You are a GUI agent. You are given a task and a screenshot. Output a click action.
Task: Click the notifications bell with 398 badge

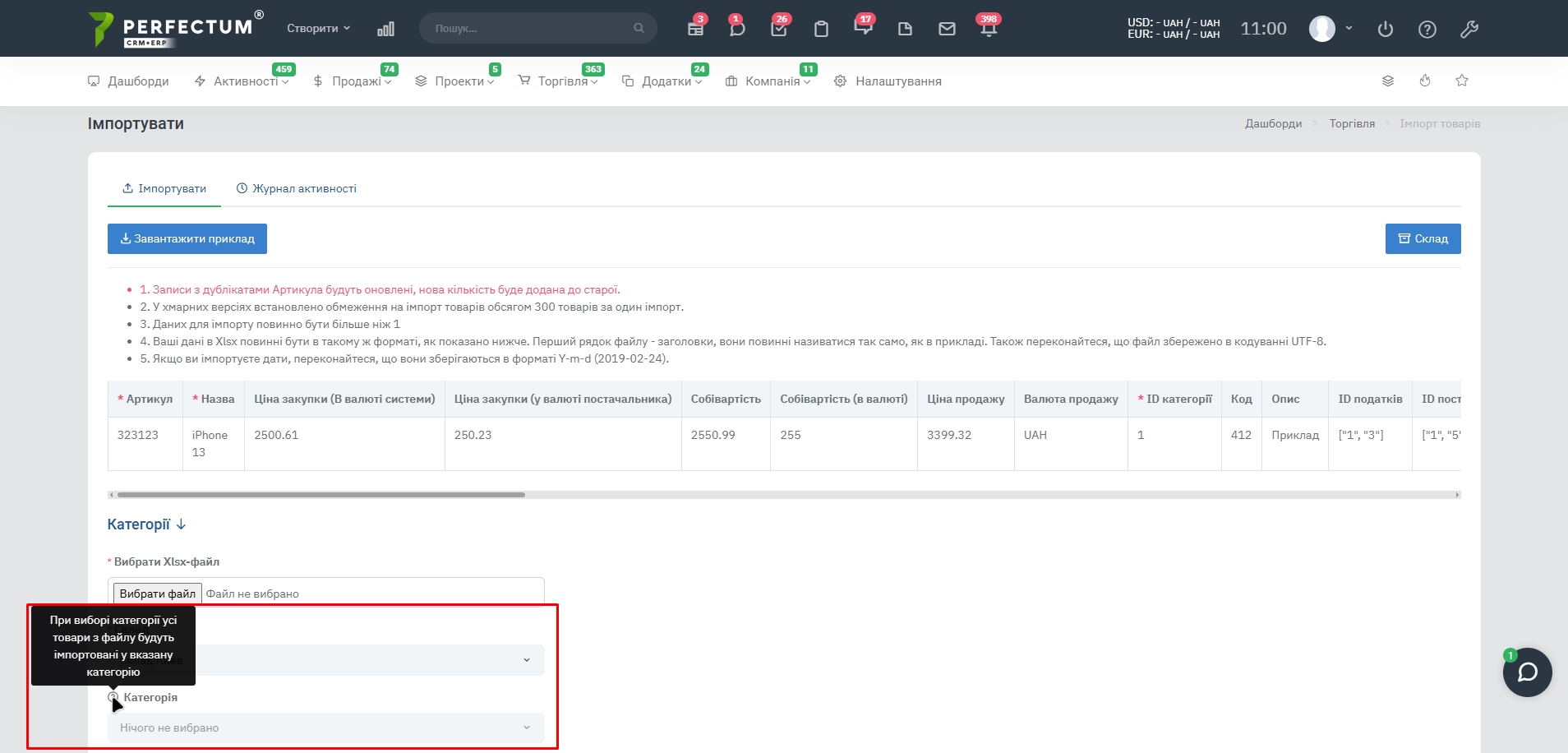tap(989, 29)
